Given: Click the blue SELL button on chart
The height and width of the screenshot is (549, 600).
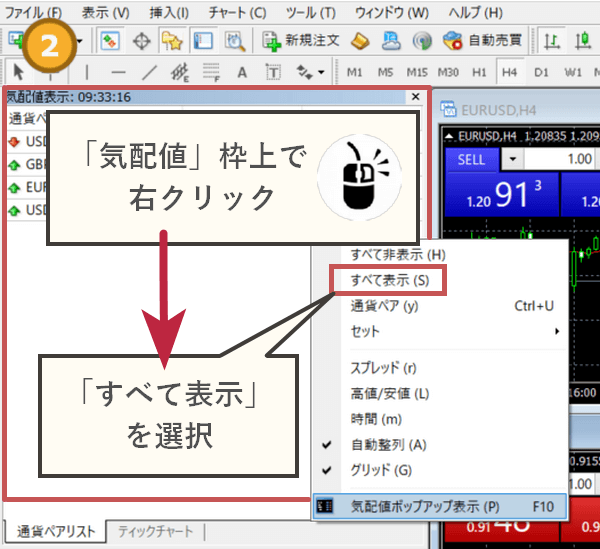Looking at the screenshot, I should 472,160.
